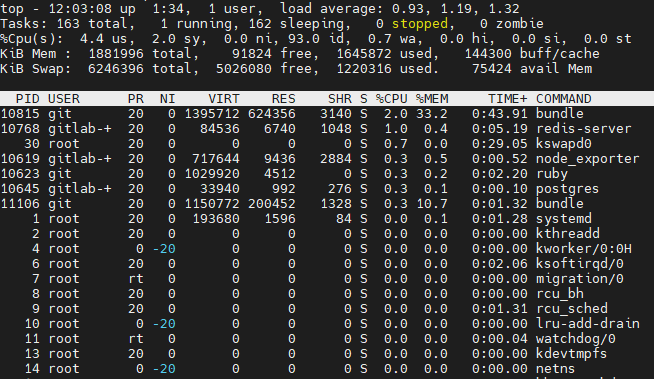
Task: Click the node_exporter command name
Action: (588, 159)
